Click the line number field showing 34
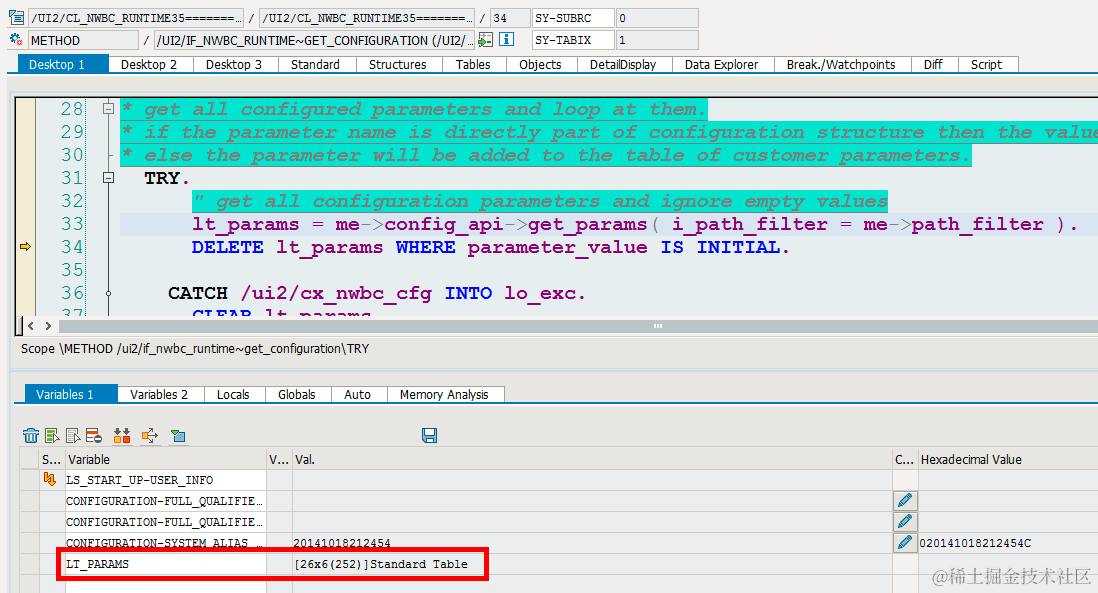1098x593 pixels. point(509,18)
